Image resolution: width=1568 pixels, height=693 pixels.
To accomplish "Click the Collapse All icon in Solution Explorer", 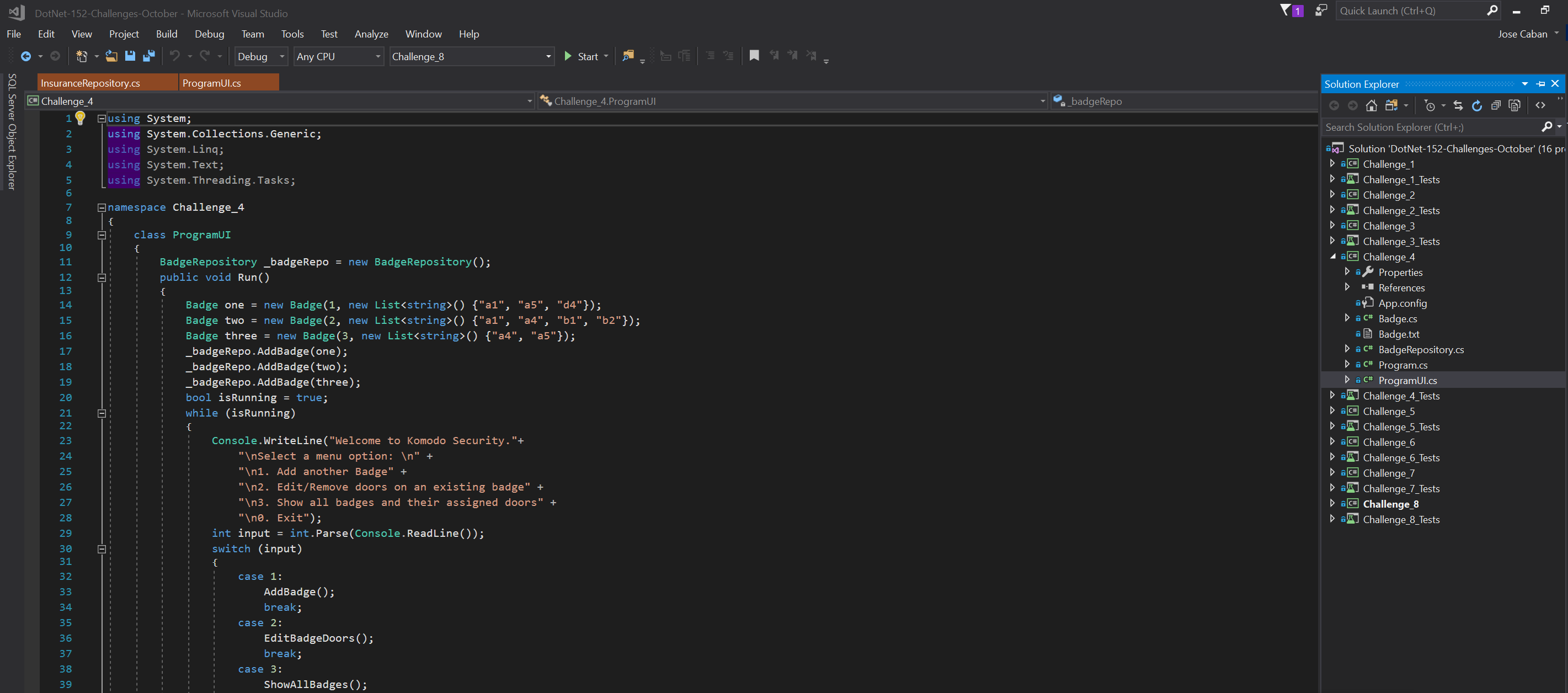I will 1496,105.
